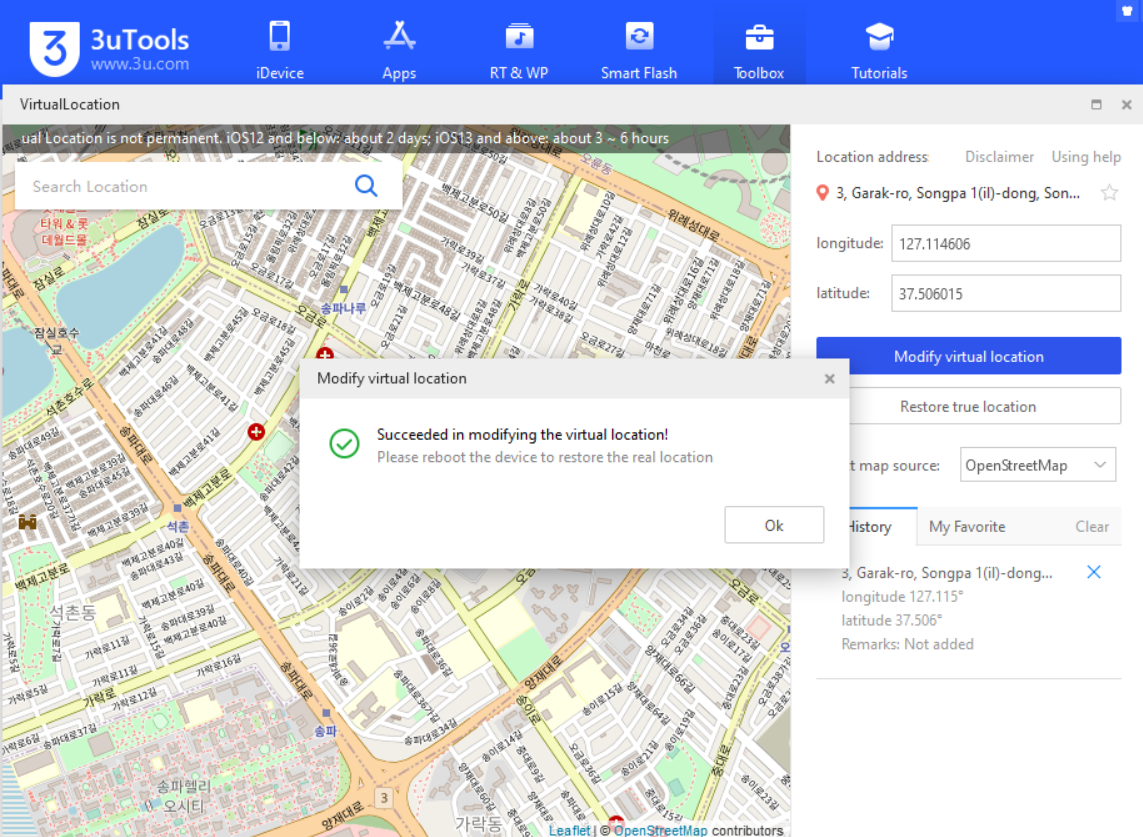Click Modify virtual location button
Viewport: 1143px width, 837px height.
point(968,356)
